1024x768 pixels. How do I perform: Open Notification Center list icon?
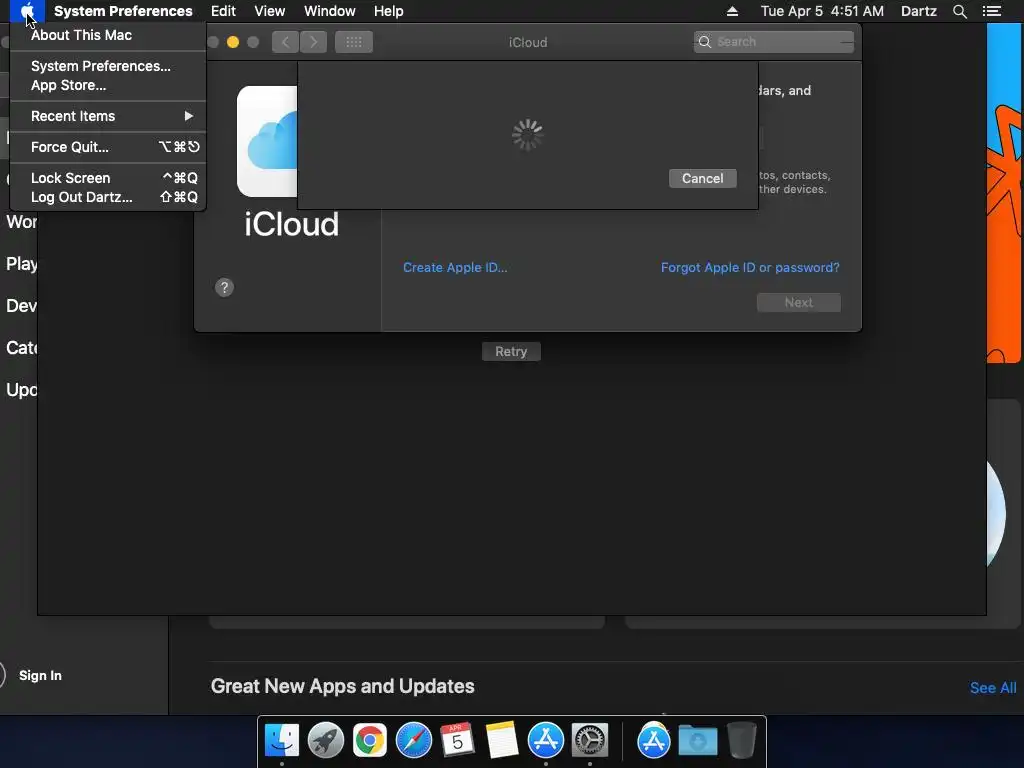coord(992,11)
